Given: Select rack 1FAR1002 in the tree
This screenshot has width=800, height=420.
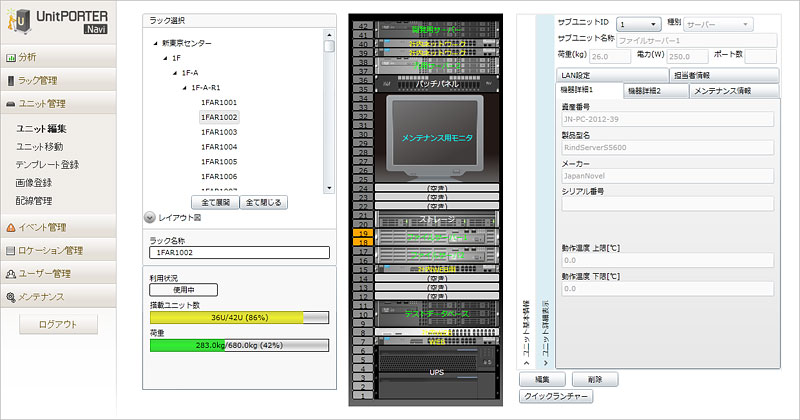Looking at the screenshot, I should (219, 117).
